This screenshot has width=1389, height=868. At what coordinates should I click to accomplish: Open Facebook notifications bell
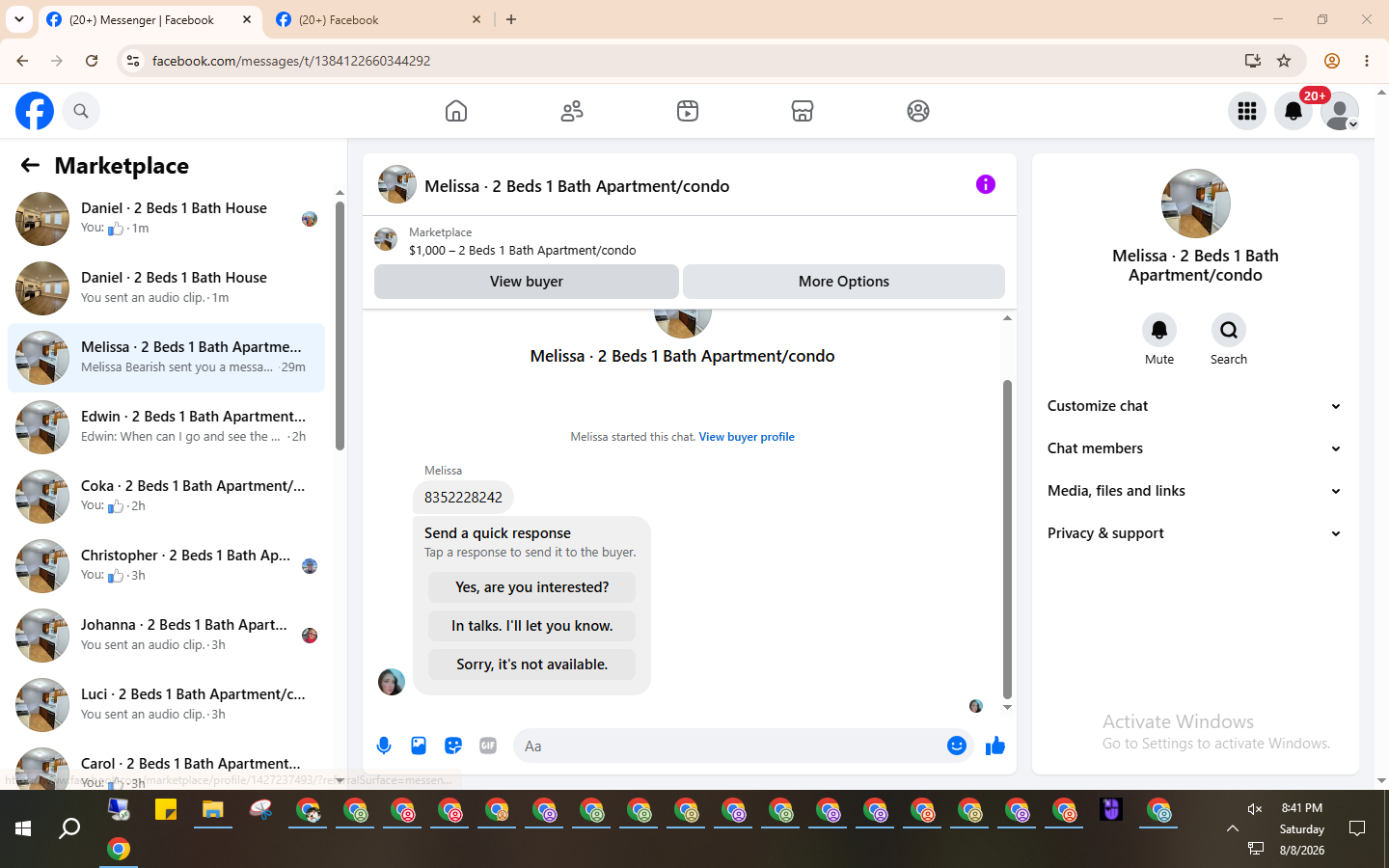click(1294, 111)
